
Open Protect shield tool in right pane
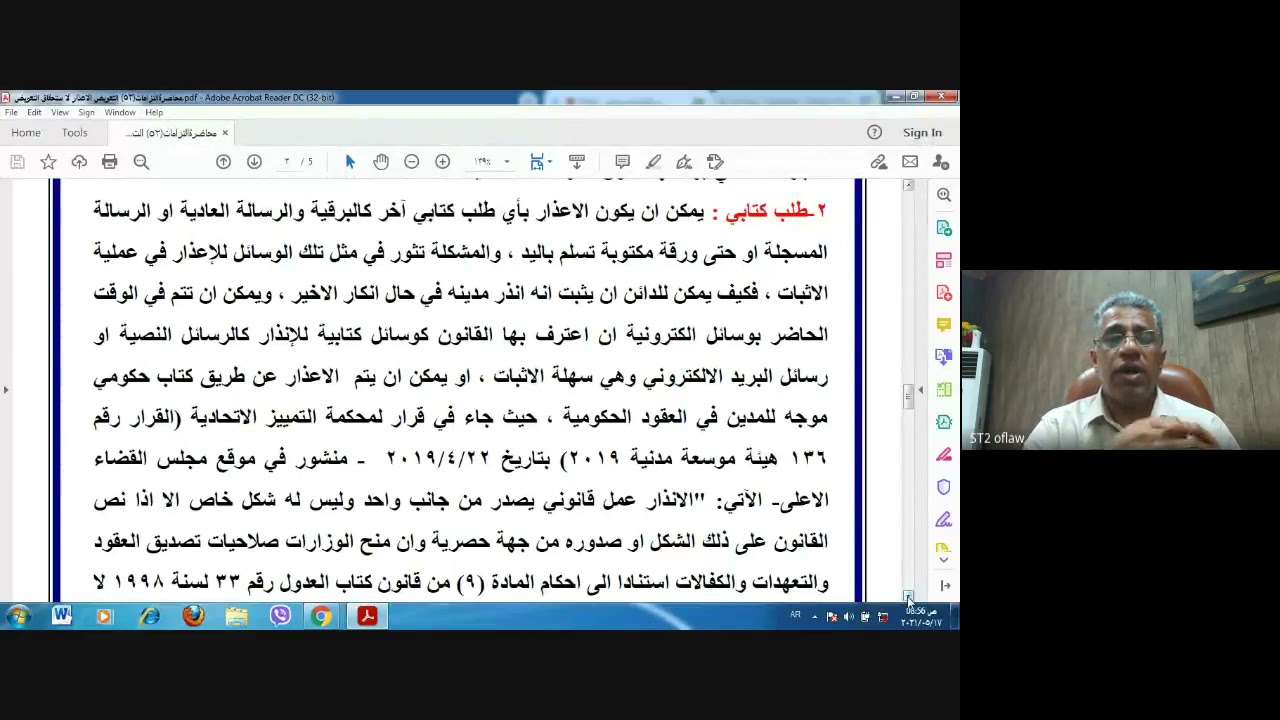944,487
